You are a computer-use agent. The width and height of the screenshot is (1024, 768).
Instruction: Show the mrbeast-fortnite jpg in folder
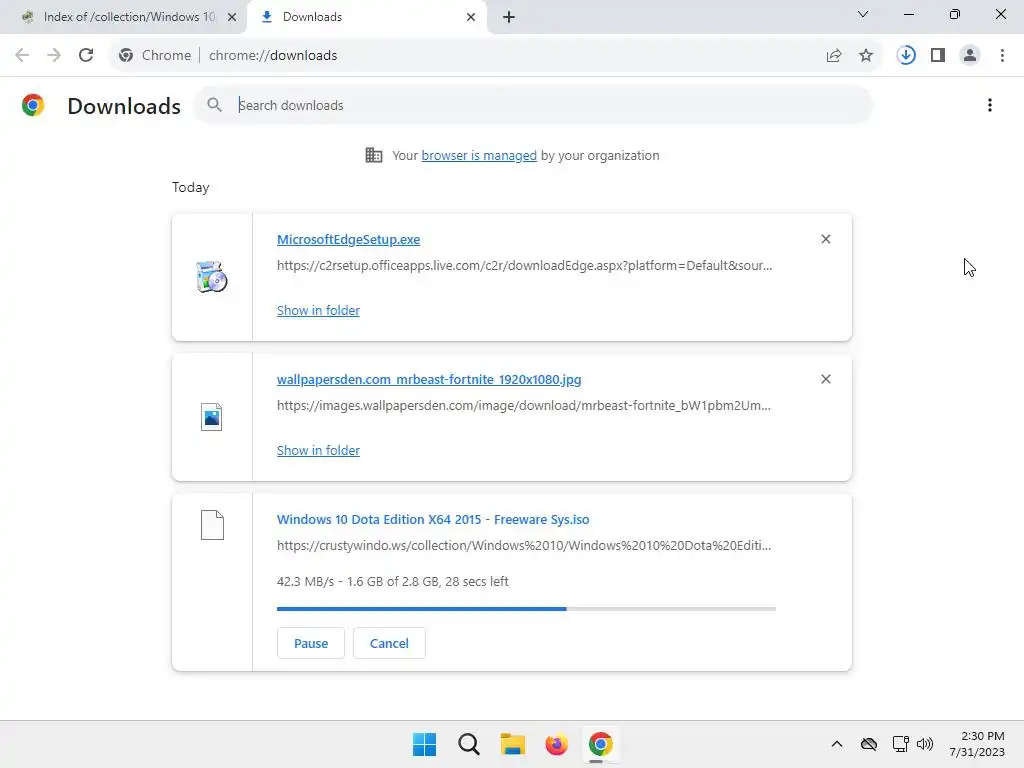point(318,451)
